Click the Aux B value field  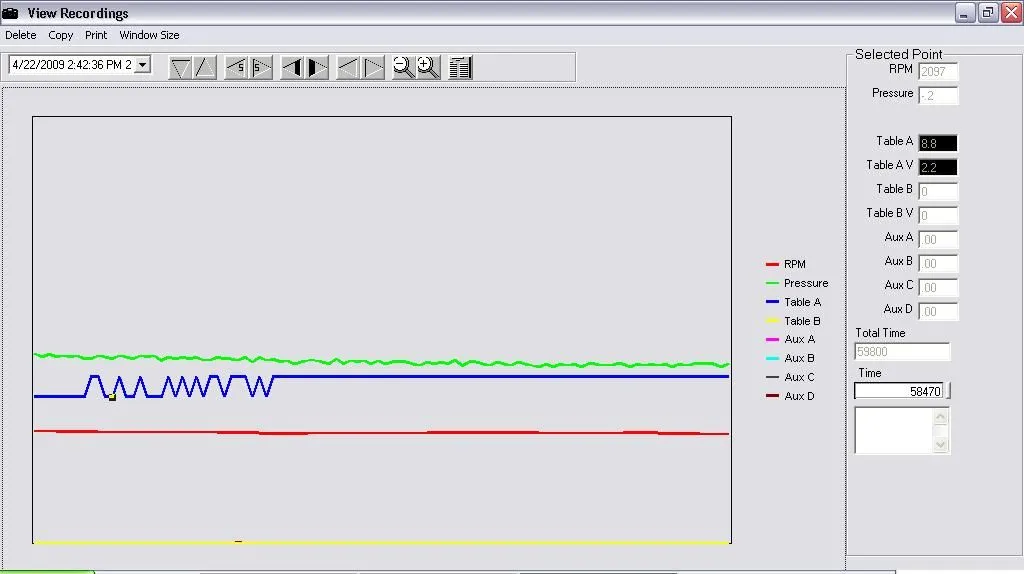click(x=938, y=263)
